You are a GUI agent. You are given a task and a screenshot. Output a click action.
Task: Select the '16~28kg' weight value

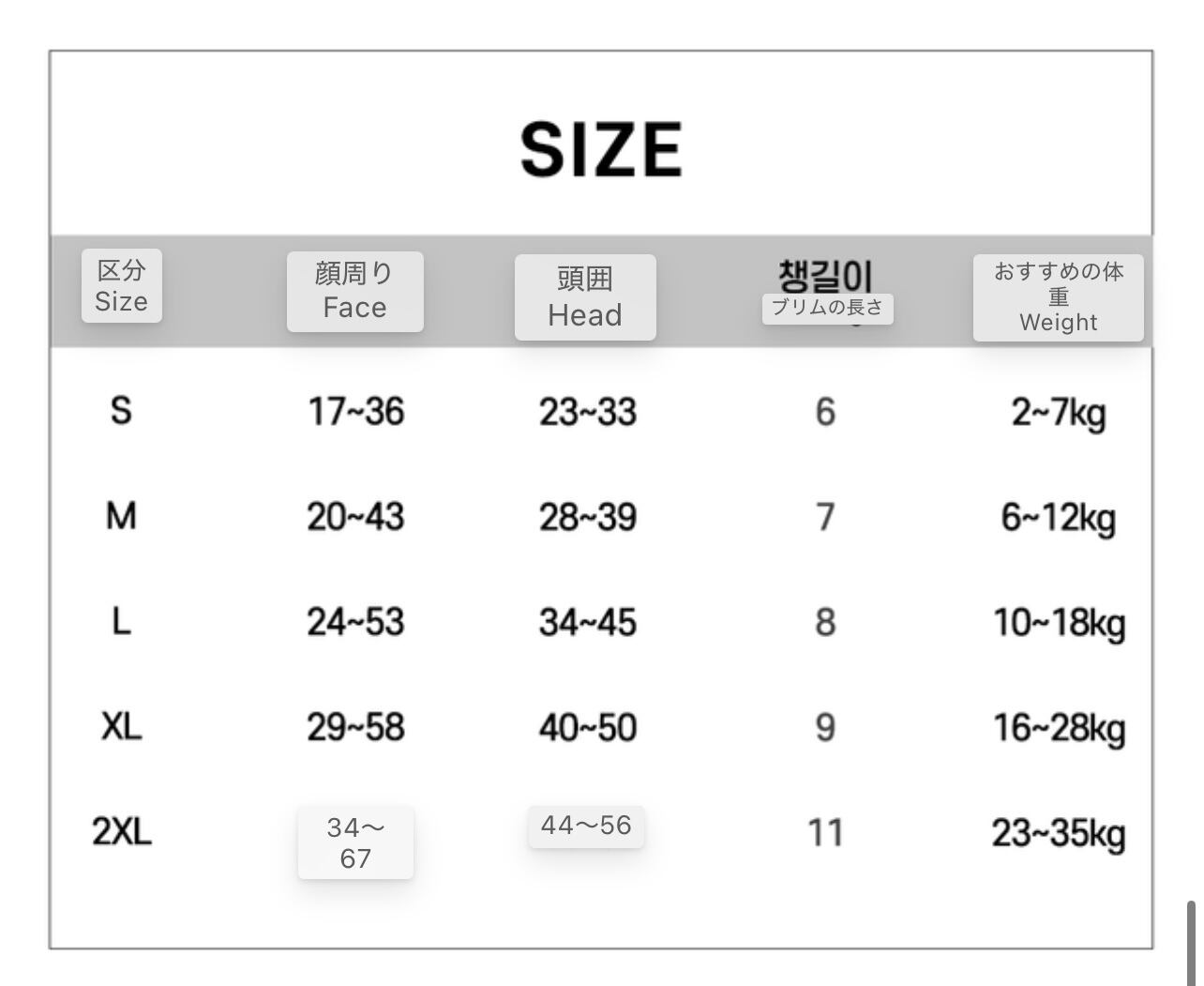(1060, 728)
